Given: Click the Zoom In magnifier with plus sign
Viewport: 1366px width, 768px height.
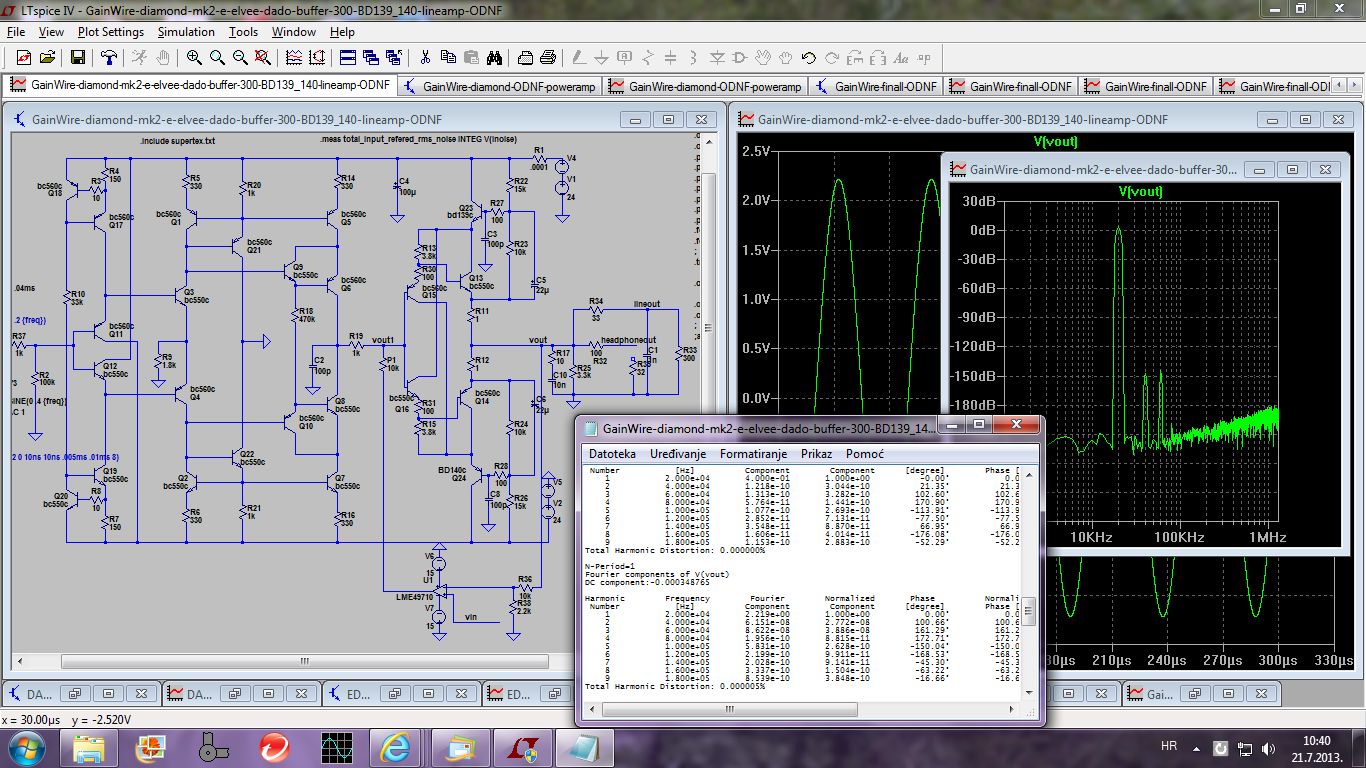Looking at the screenshot, I should click(194, 57).
